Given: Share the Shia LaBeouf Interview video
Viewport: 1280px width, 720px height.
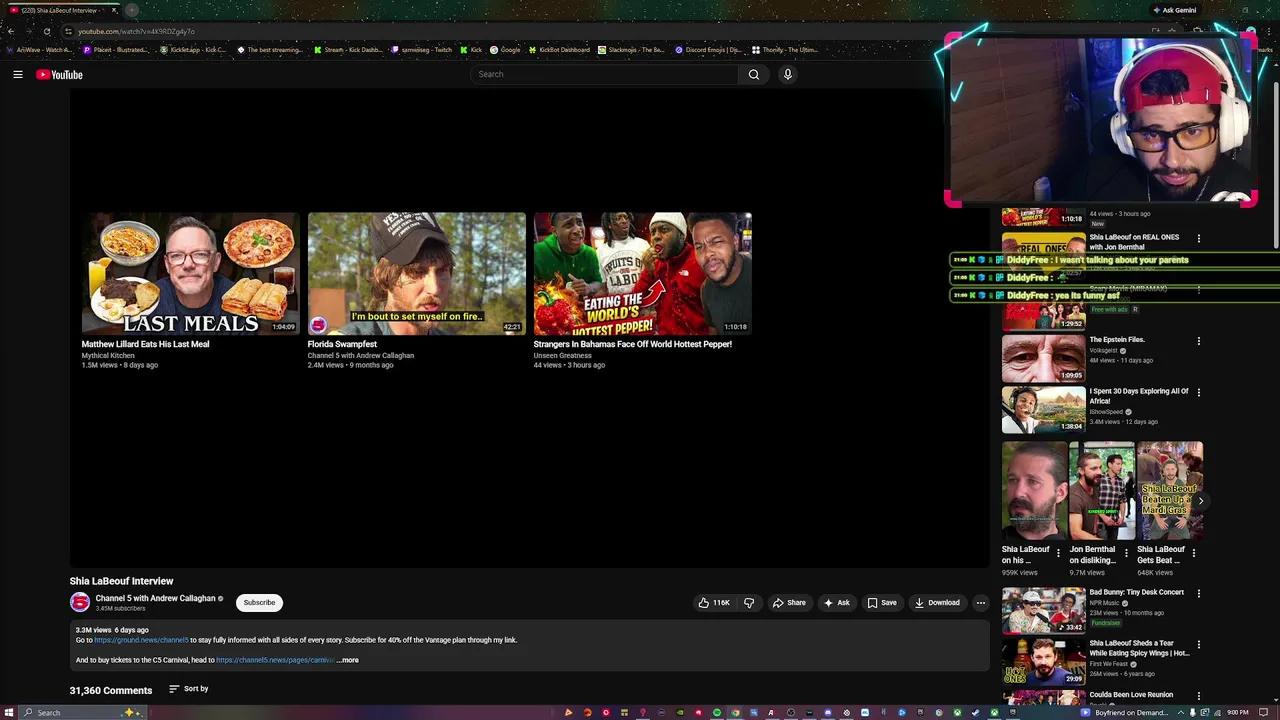Looking at the screenshot, I should pyautogui.click(x=789, y=602).
